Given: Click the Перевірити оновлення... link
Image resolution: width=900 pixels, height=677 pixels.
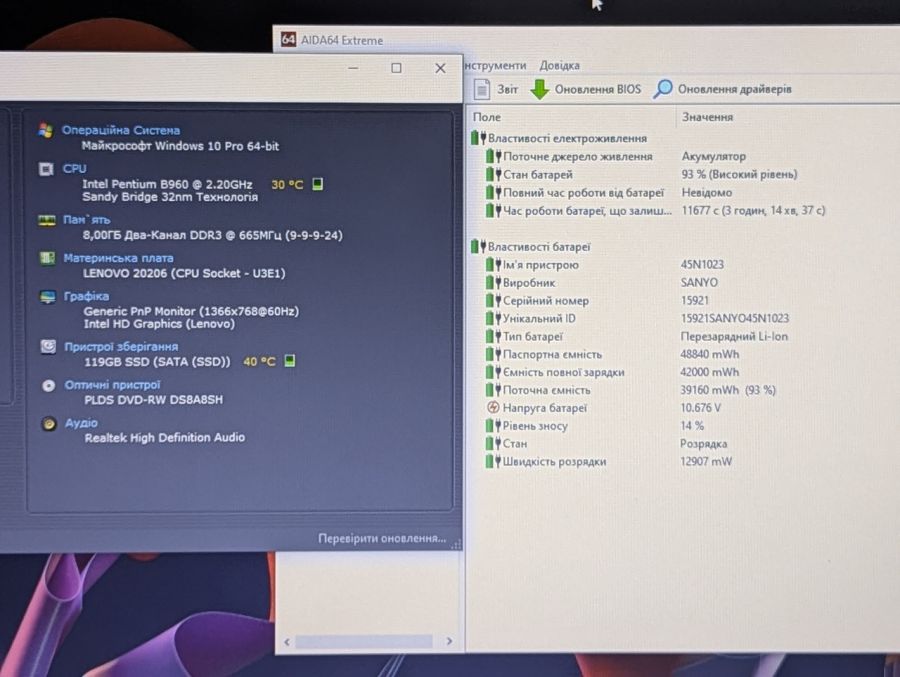Looking at the screenshot, I should (x=382, y=538).
